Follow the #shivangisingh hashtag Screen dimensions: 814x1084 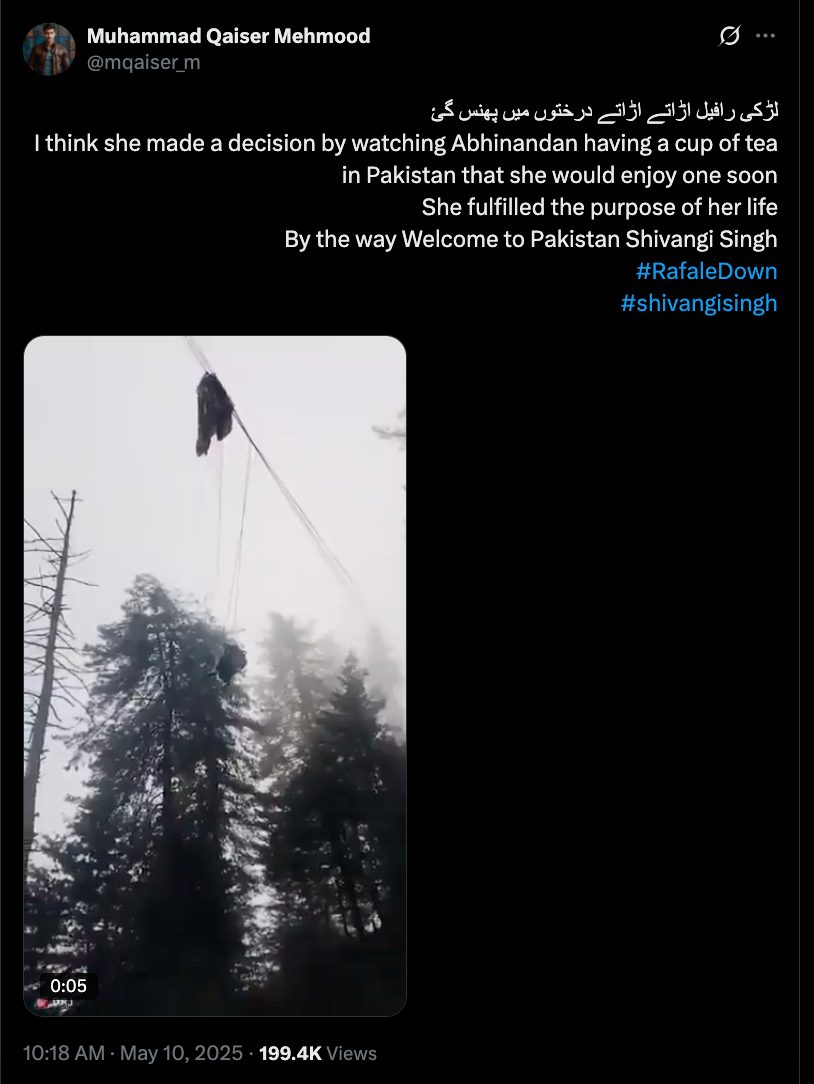point(699,303)
